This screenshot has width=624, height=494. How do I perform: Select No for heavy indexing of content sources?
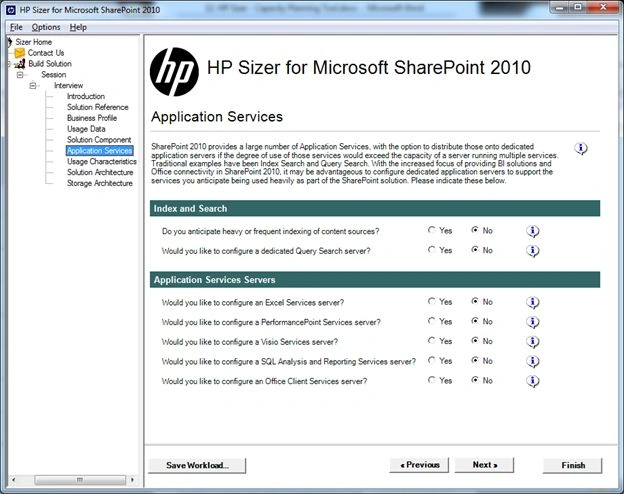[x=475, y=230]
